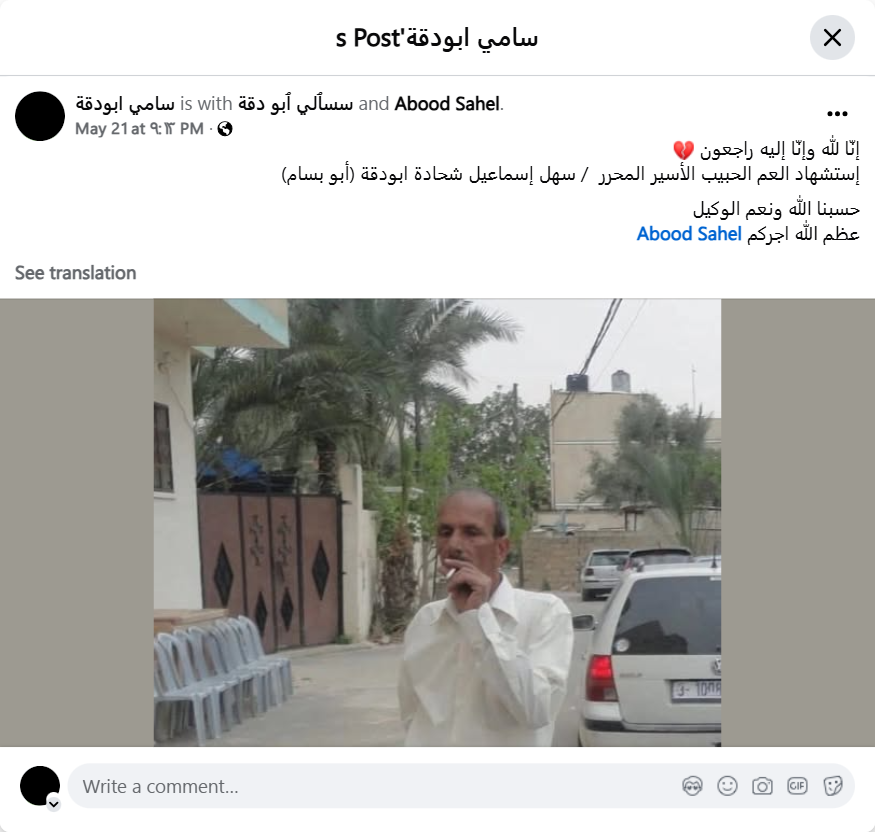Open tagged profile سسألي أبو دقة

coord(295,104)
